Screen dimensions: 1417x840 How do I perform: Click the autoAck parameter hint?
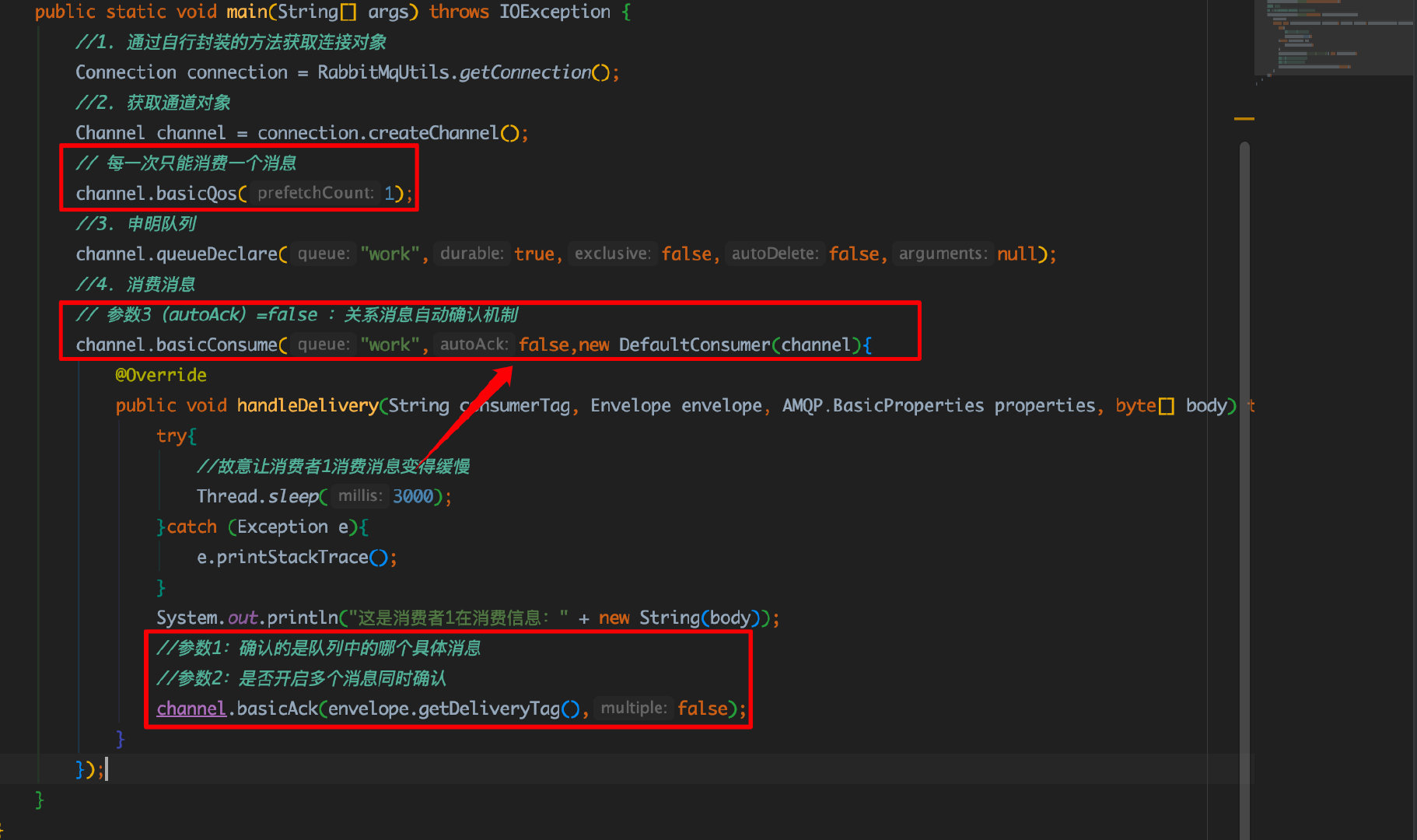click(474, 345)
